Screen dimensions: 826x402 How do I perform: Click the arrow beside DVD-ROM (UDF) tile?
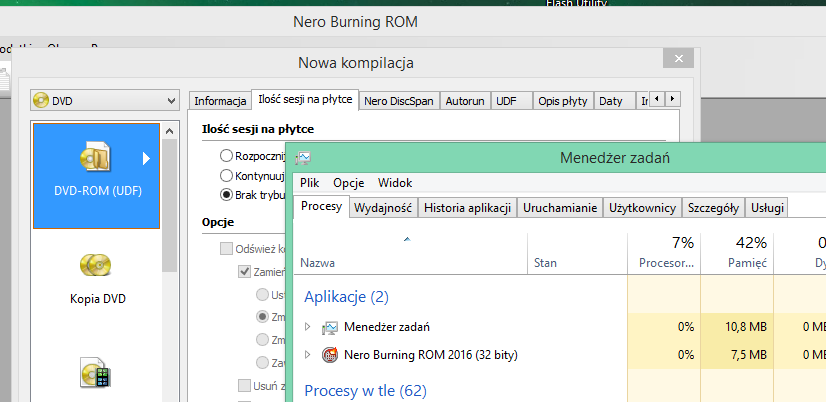147,158
